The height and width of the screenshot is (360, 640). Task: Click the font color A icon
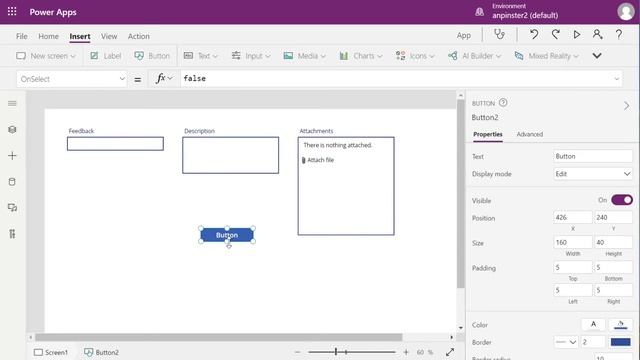[593, 324]
